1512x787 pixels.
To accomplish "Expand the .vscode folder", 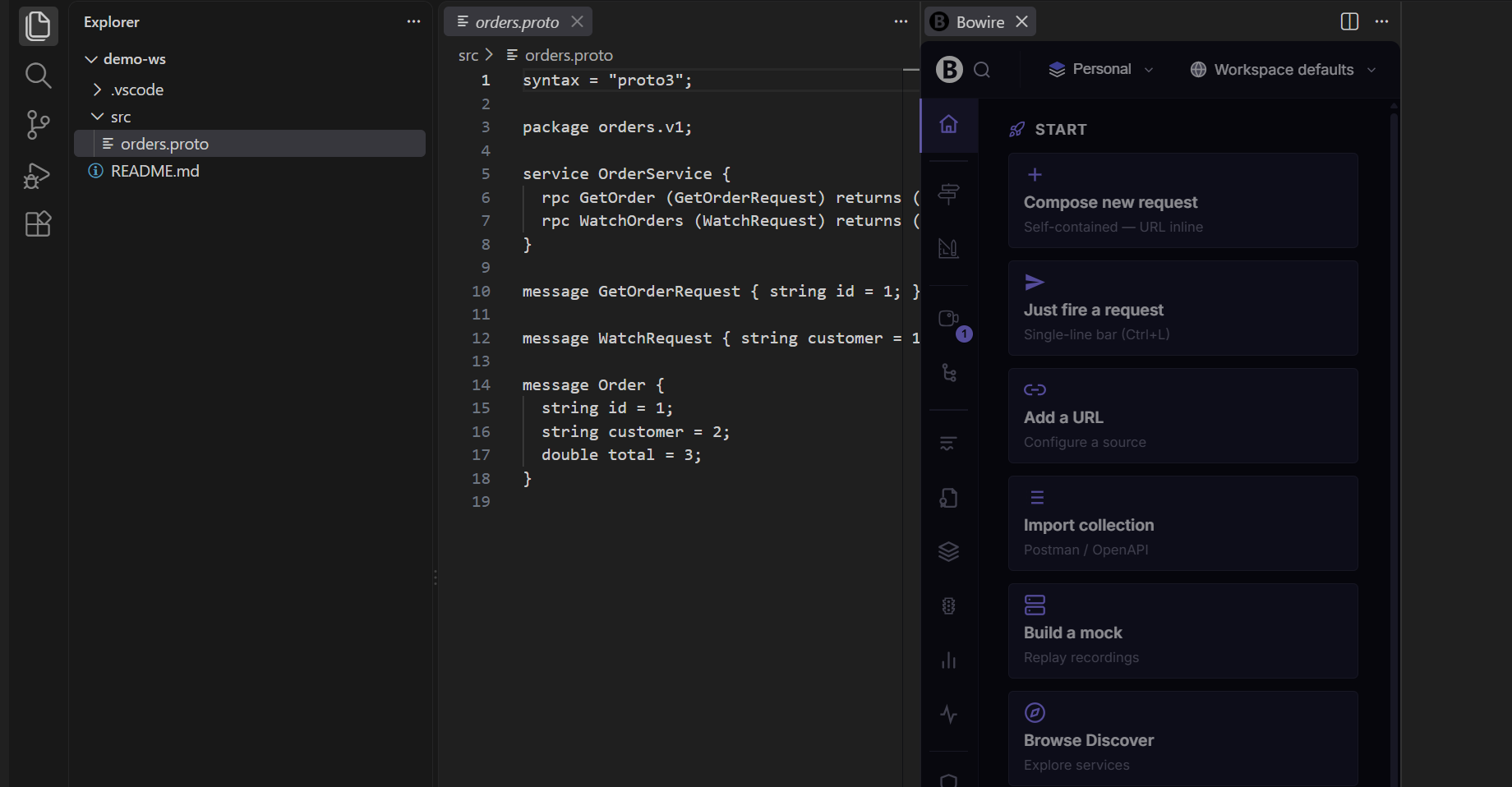I will point(97,90).
